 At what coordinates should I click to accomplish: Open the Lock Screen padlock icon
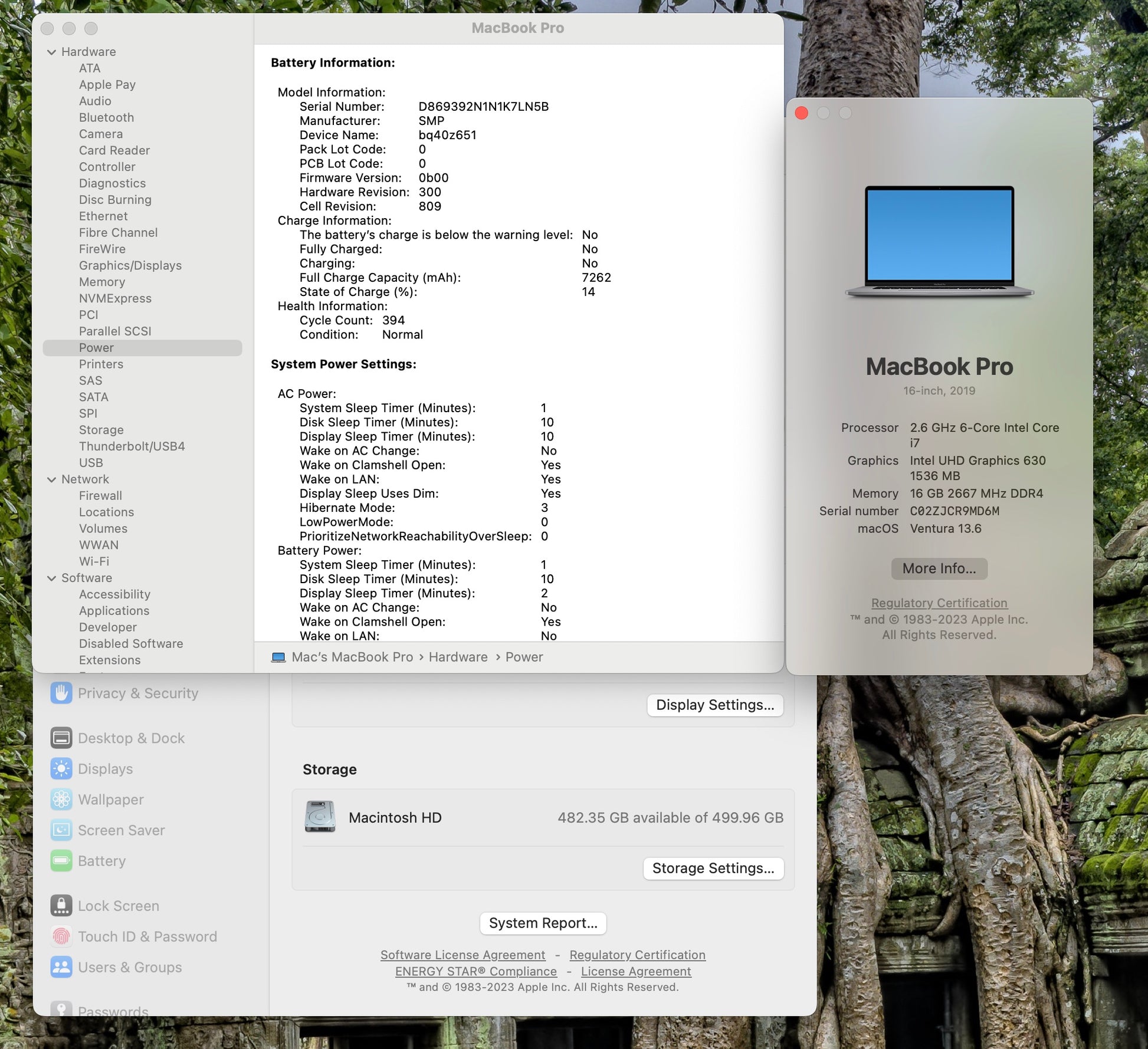coord(61,905)
